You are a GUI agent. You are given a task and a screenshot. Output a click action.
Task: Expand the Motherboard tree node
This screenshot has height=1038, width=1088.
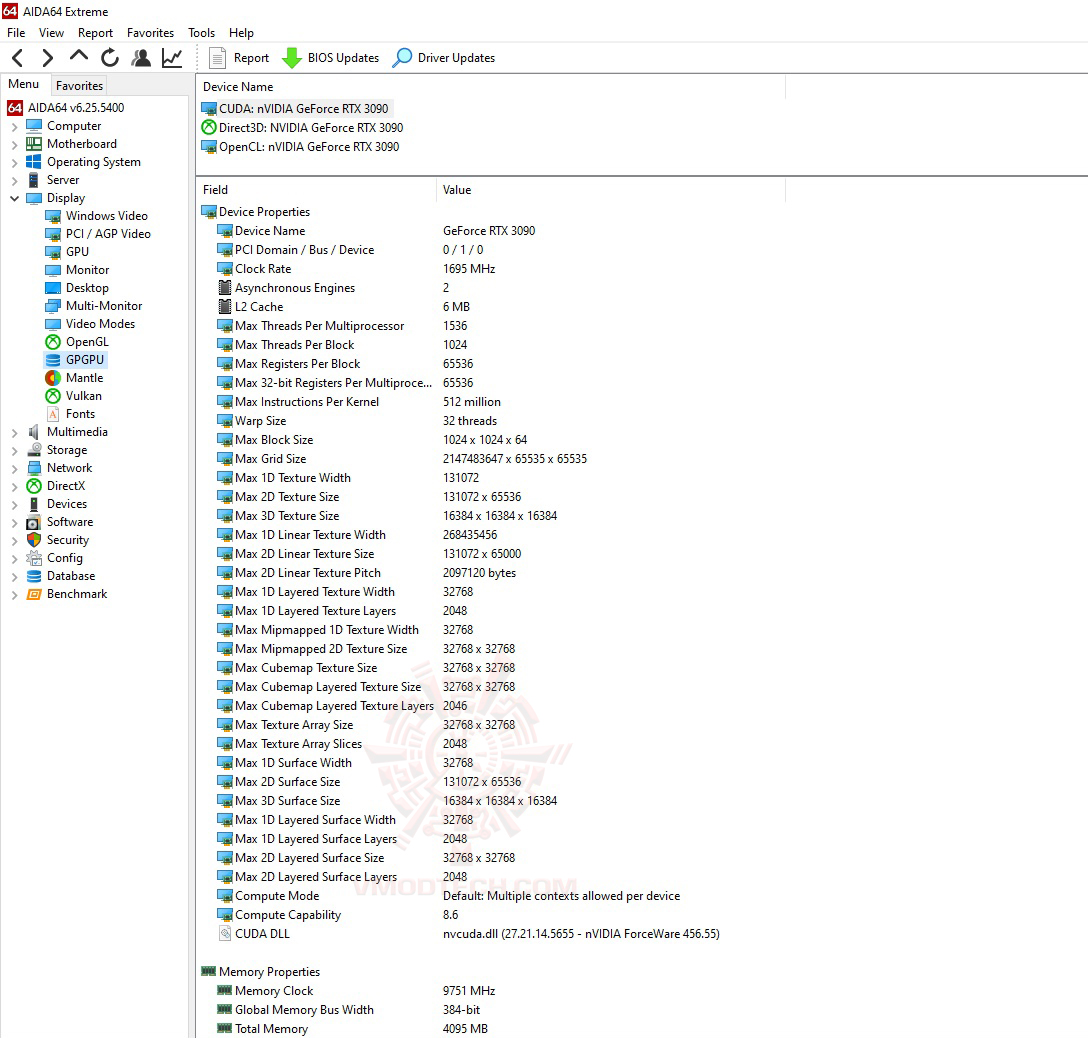[15, 144]
